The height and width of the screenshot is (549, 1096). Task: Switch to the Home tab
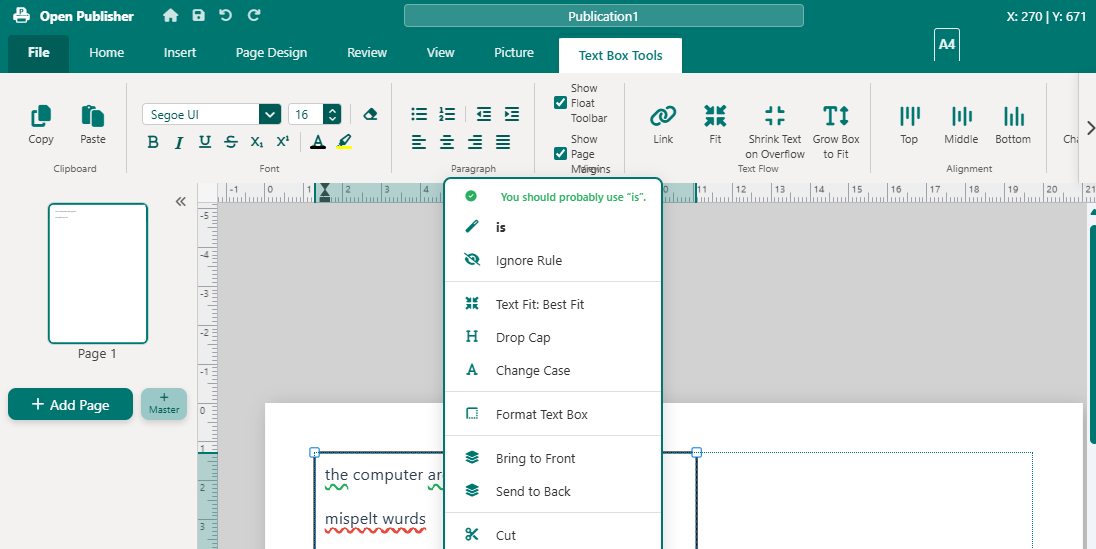(106, 53)
